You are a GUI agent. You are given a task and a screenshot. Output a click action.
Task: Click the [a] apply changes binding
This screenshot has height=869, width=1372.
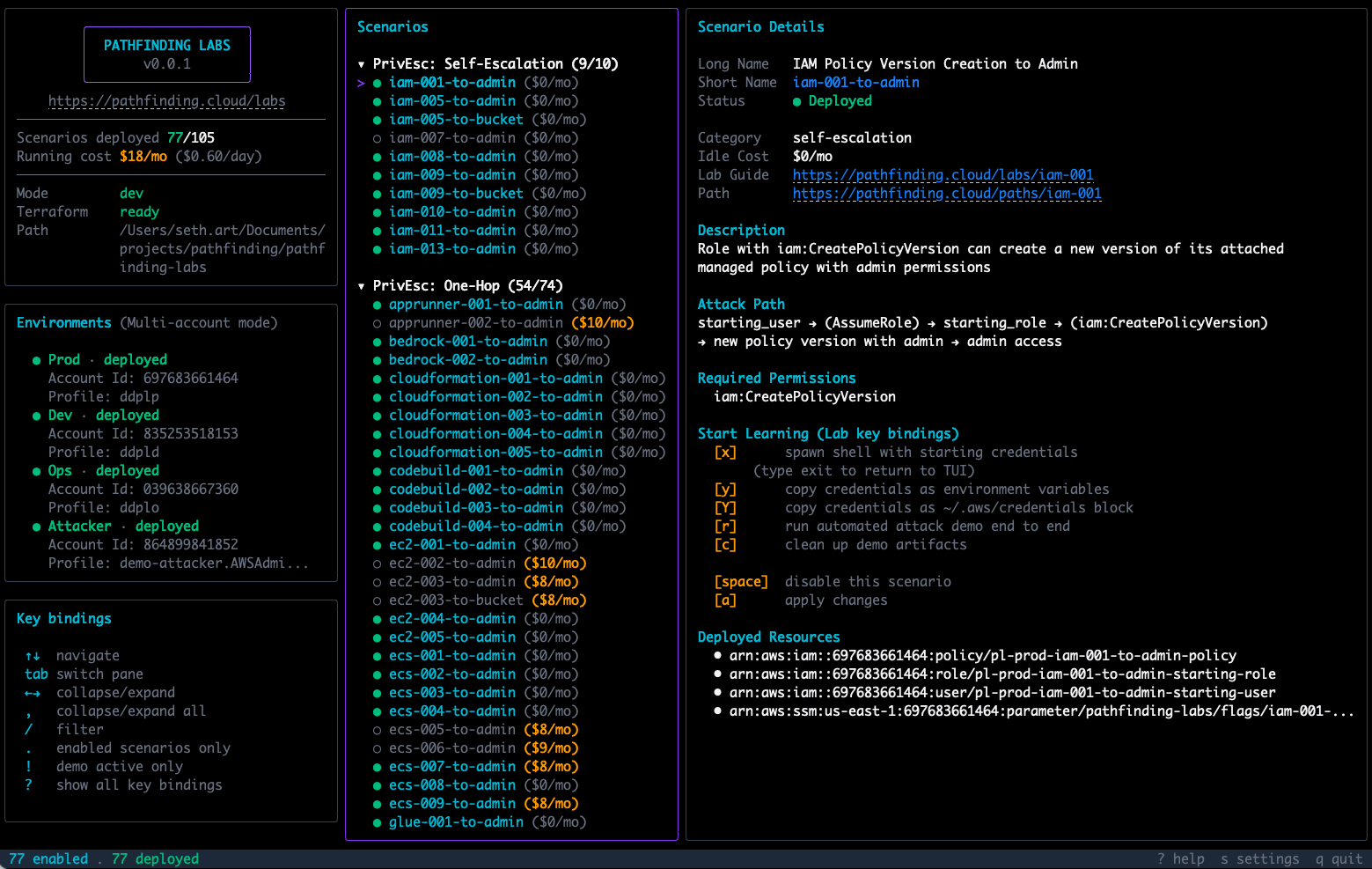(725, 600)
